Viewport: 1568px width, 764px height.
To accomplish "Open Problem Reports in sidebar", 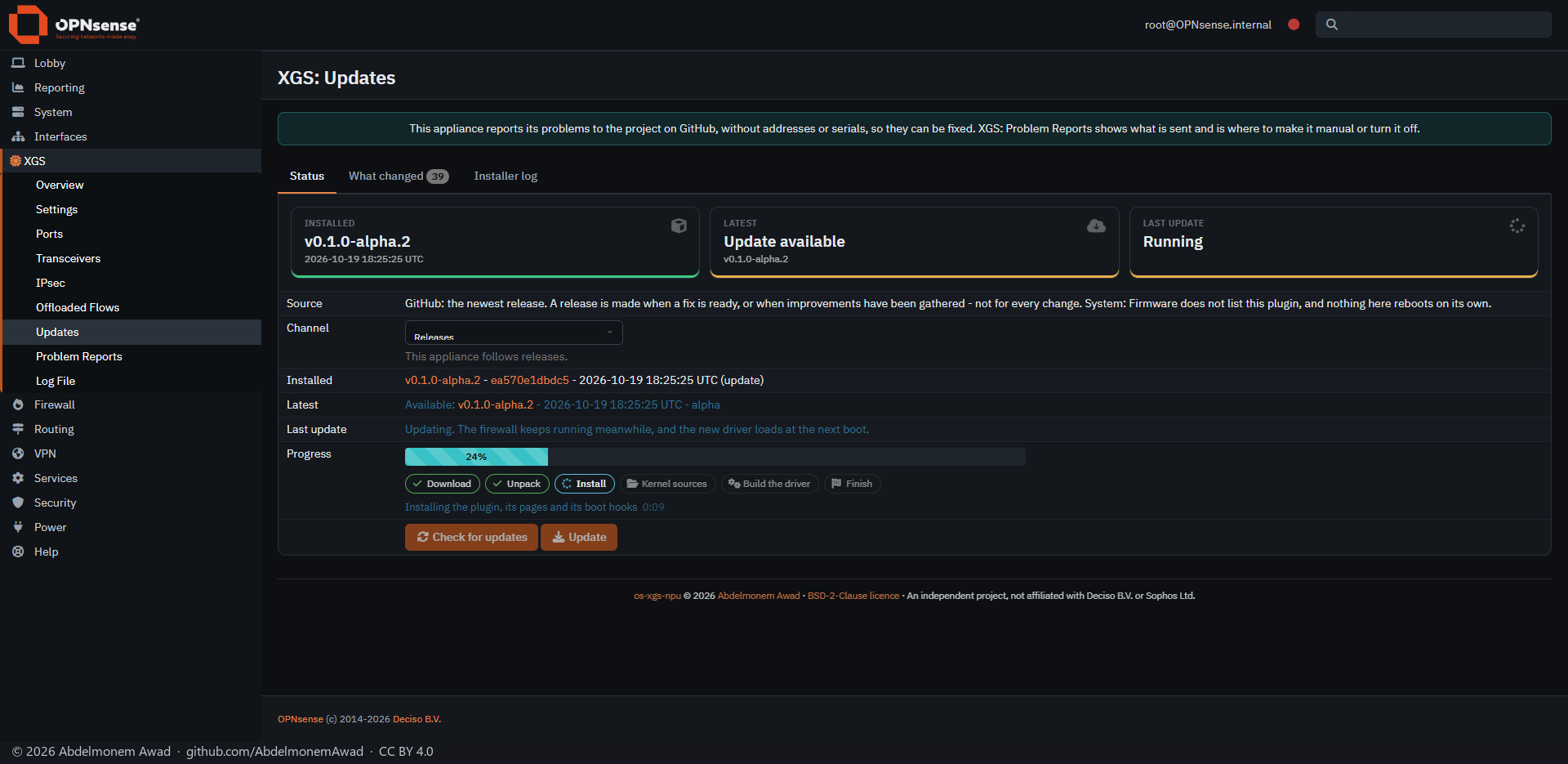I will pyautogui.click(x=79, y=356).
